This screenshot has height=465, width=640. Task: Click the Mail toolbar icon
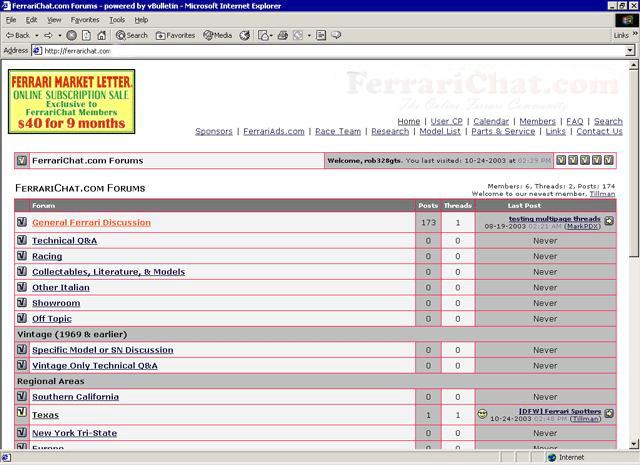click(263, 36)
